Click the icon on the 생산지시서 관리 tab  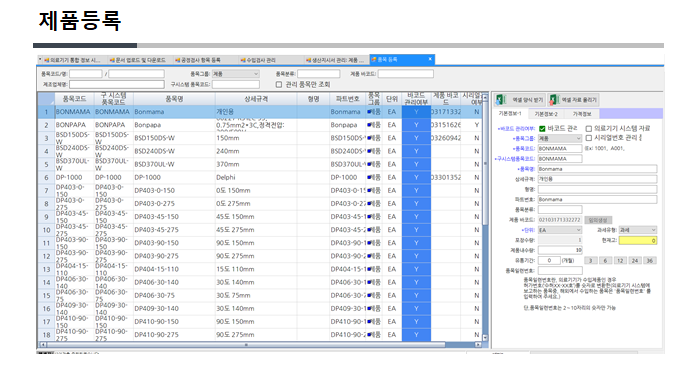[x=308, y=60]
